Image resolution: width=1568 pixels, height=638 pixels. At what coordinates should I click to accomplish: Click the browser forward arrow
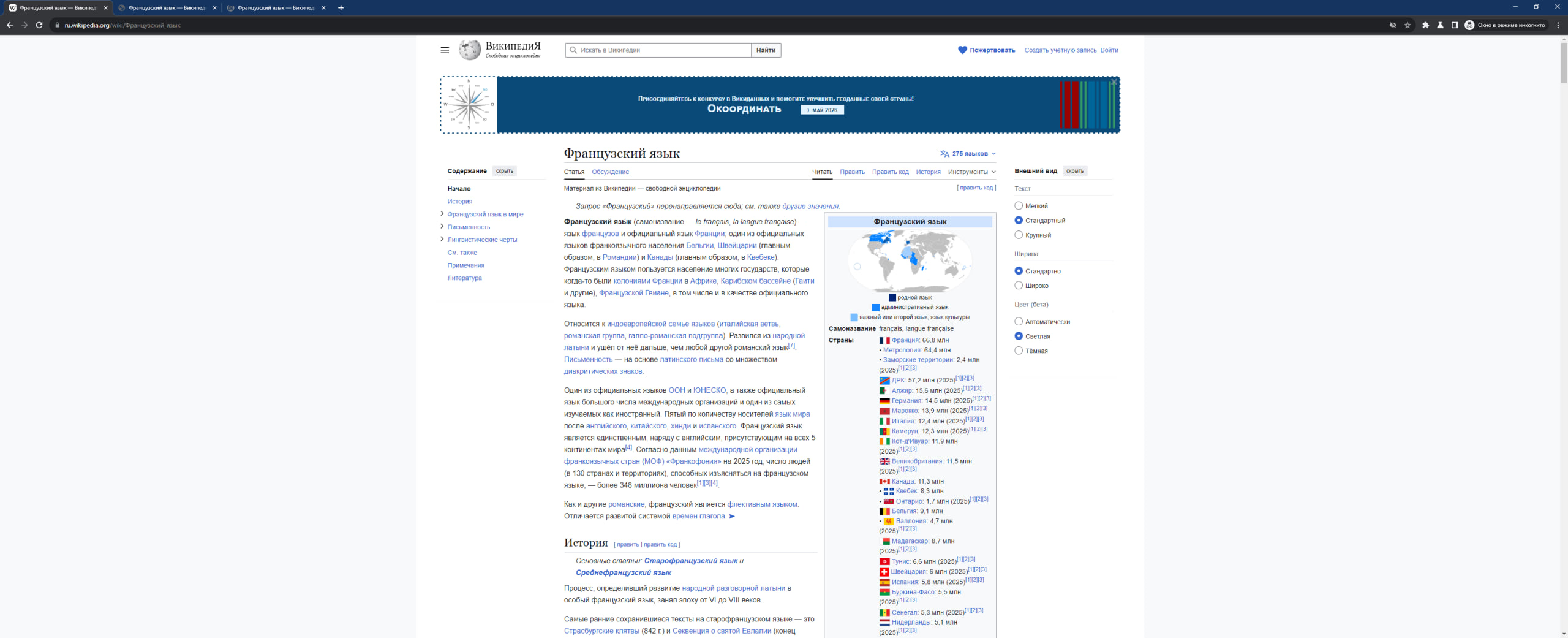coord(24,25)
